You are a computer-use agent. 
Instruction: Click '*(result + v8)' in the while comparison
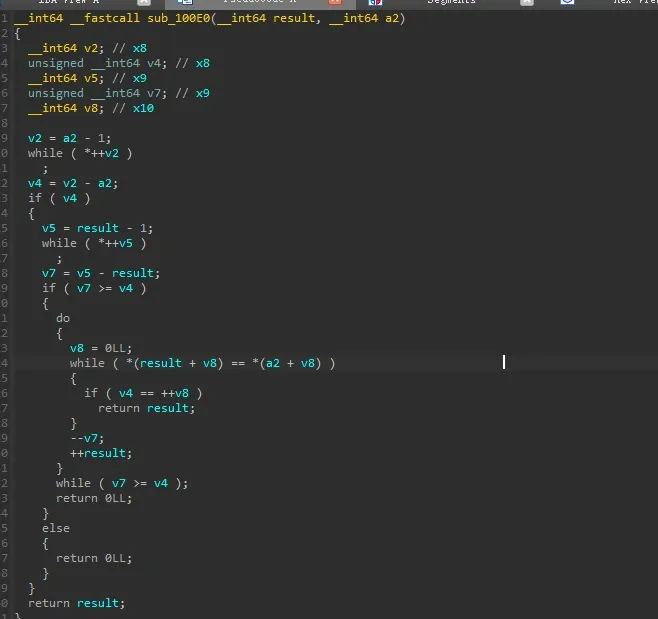tap(175, 363)
